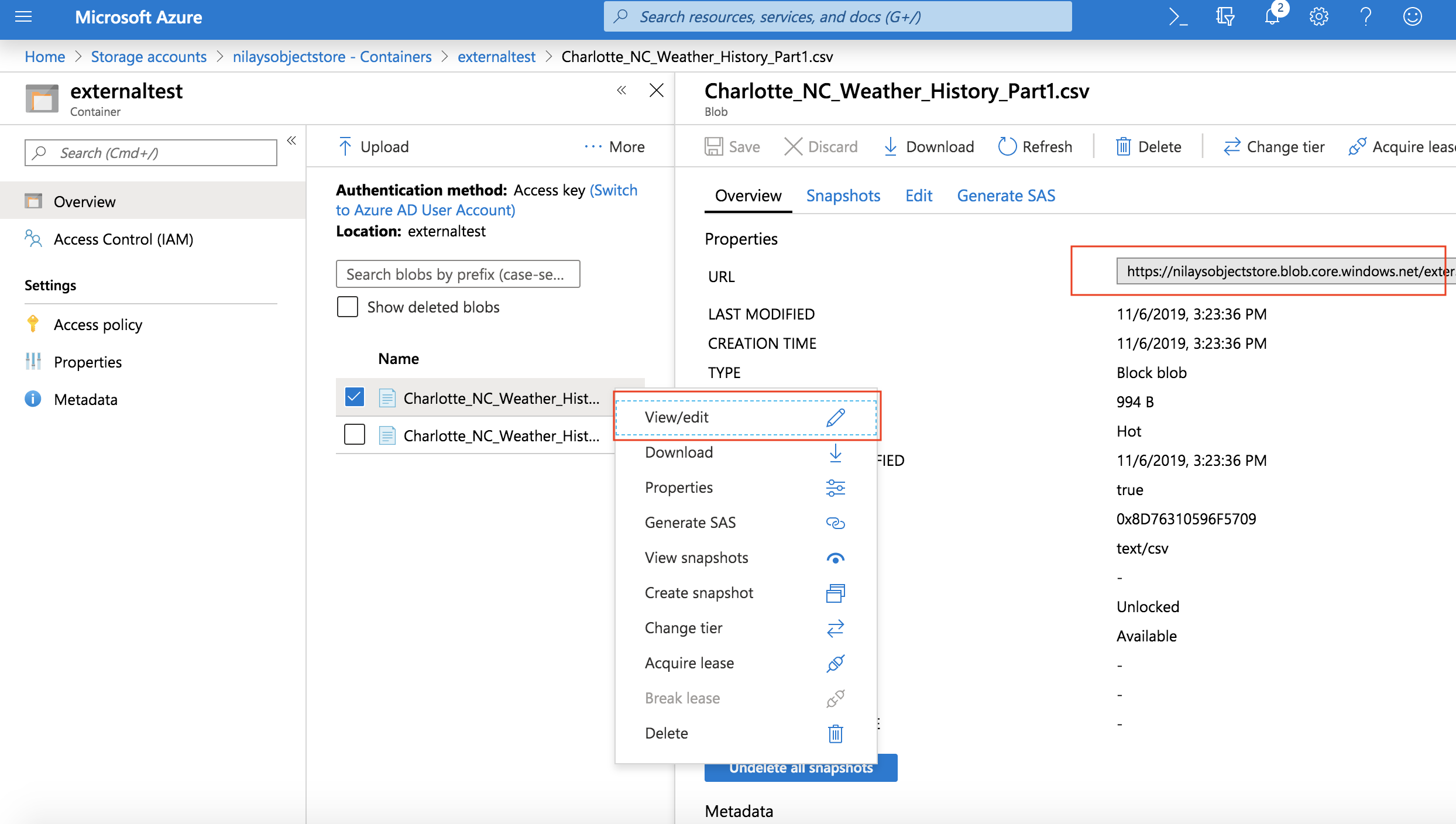Collapse the left sidebar menu chevron

click(x=291, y=140)
